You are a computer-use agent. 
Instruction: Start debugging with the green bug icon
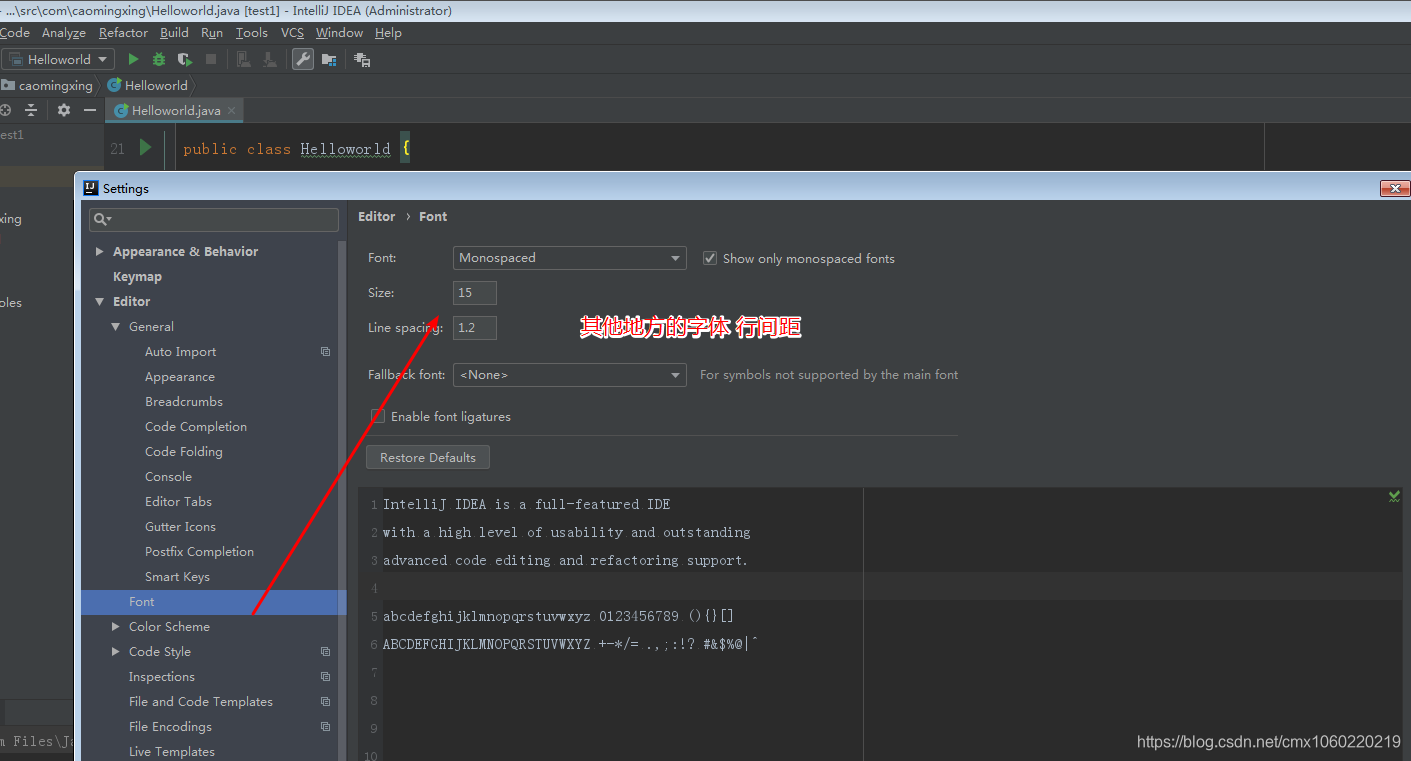coord(159,60)
